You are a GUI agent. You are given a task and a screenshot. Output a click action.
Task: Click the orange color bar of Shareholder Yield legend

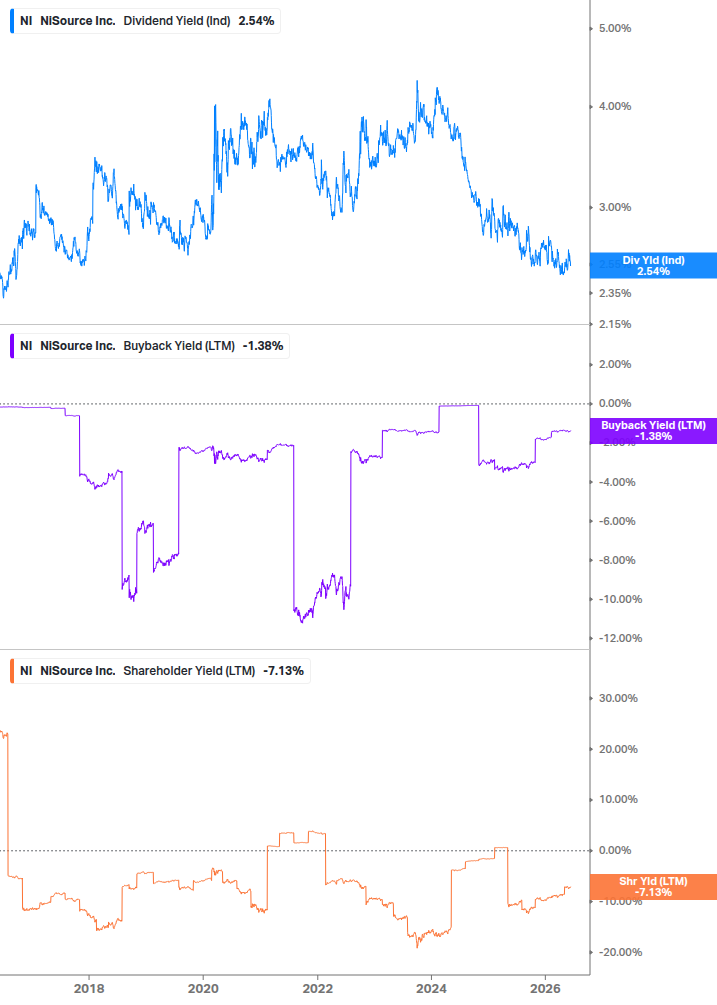[x=12, y=670]
